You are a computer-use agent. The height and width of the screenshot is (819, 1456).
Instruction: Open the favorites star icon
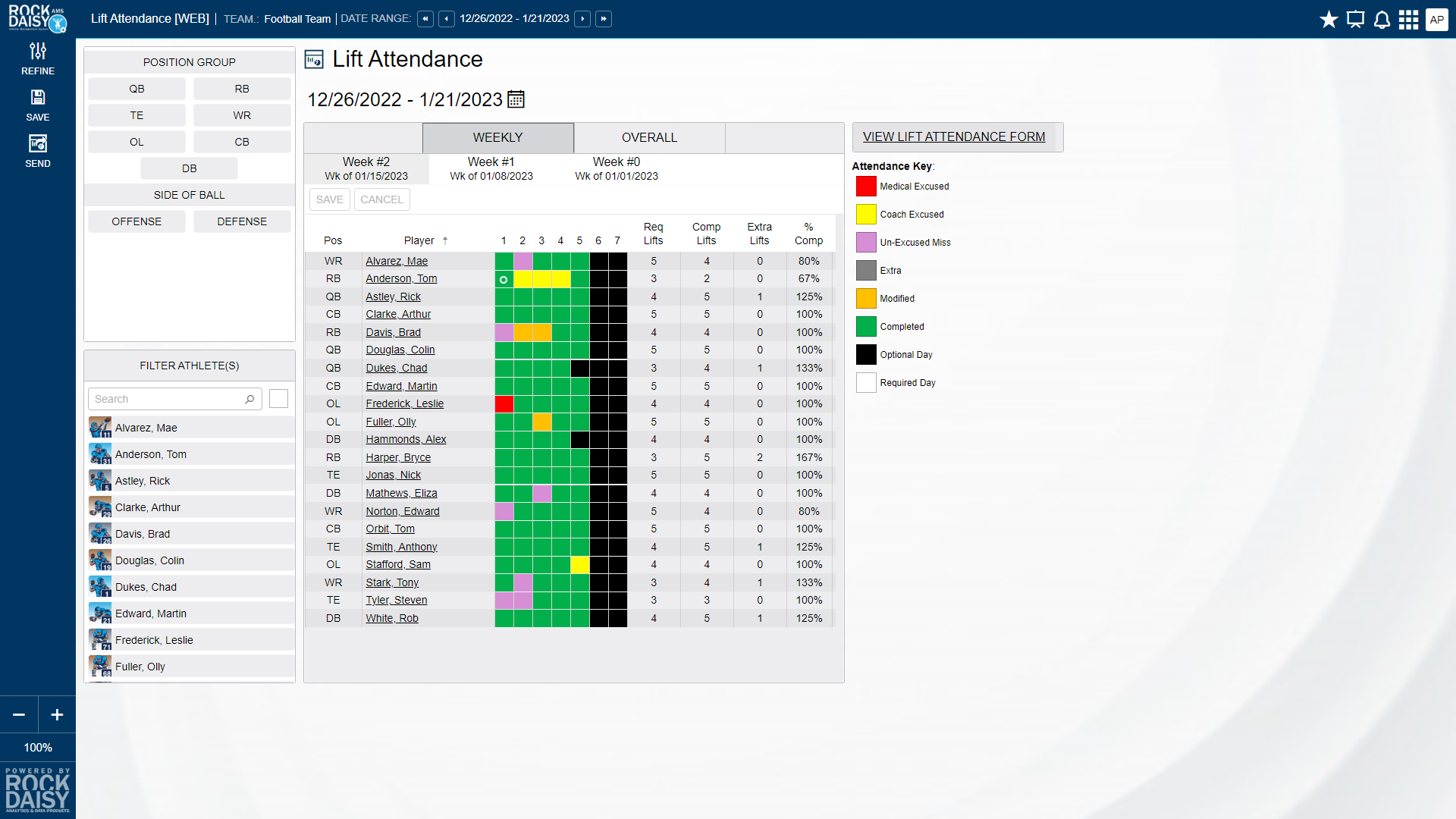(x=1329, y=20)
